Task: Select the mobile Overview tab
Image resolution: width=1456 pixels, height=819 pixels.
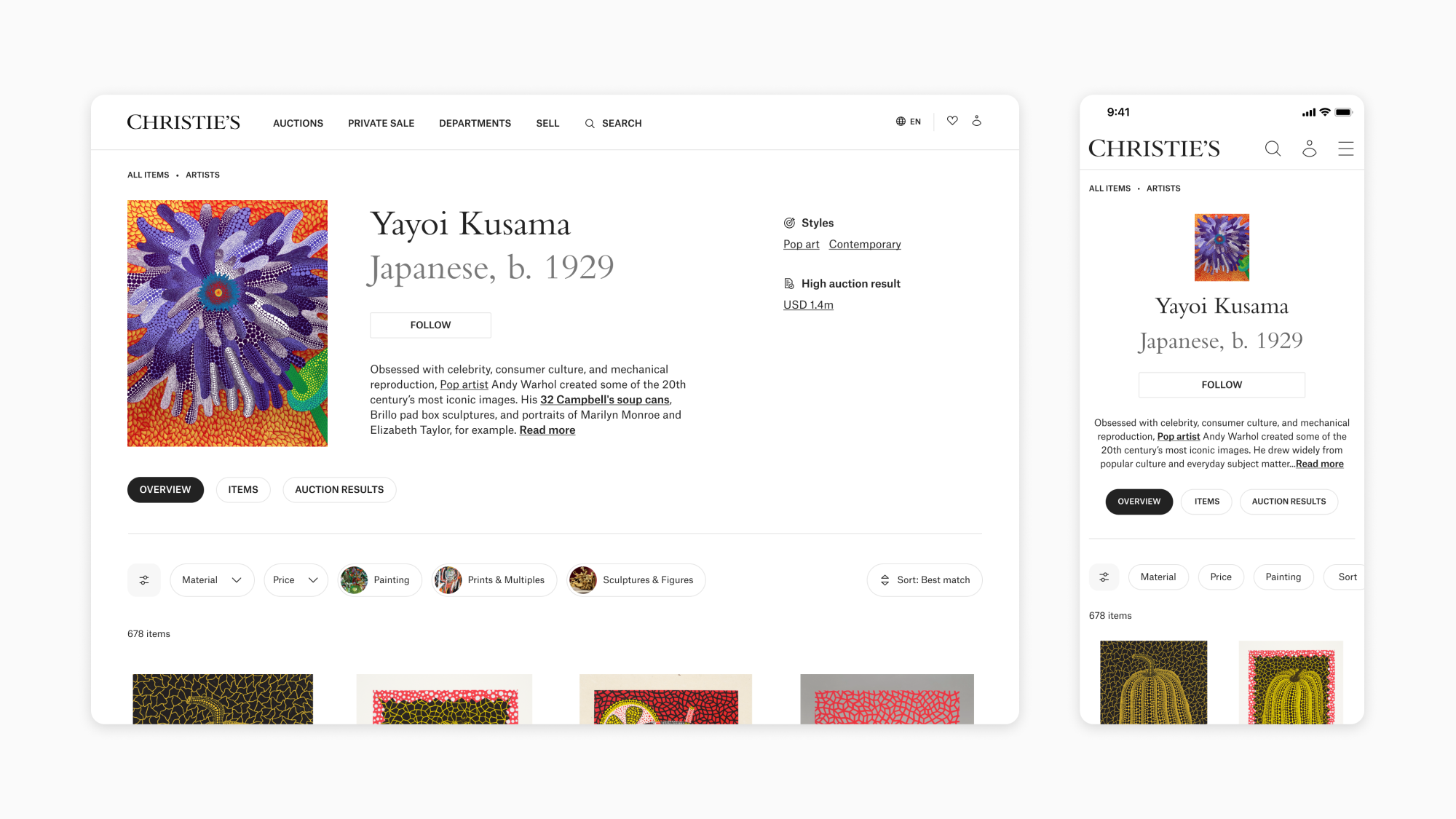Action: tap(1139, 502)
